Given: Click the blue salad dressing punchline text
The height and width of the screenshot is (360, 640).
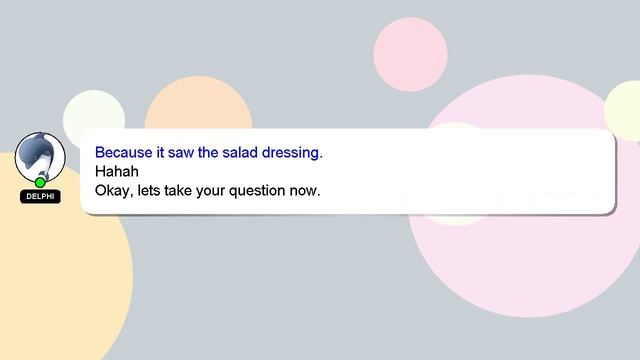Looking at the screenshot, I should coord(209,153).
